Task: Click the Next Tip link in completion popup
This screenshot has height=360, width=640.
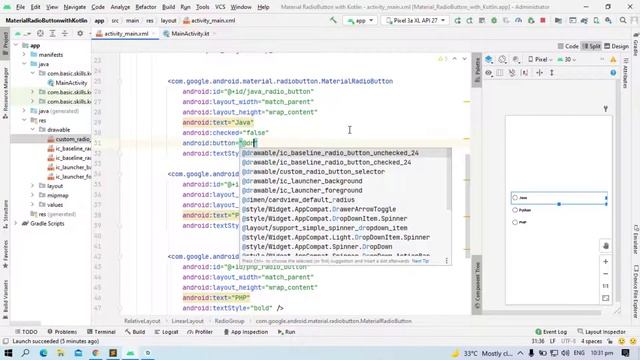Action: click(x=420, y=261)
